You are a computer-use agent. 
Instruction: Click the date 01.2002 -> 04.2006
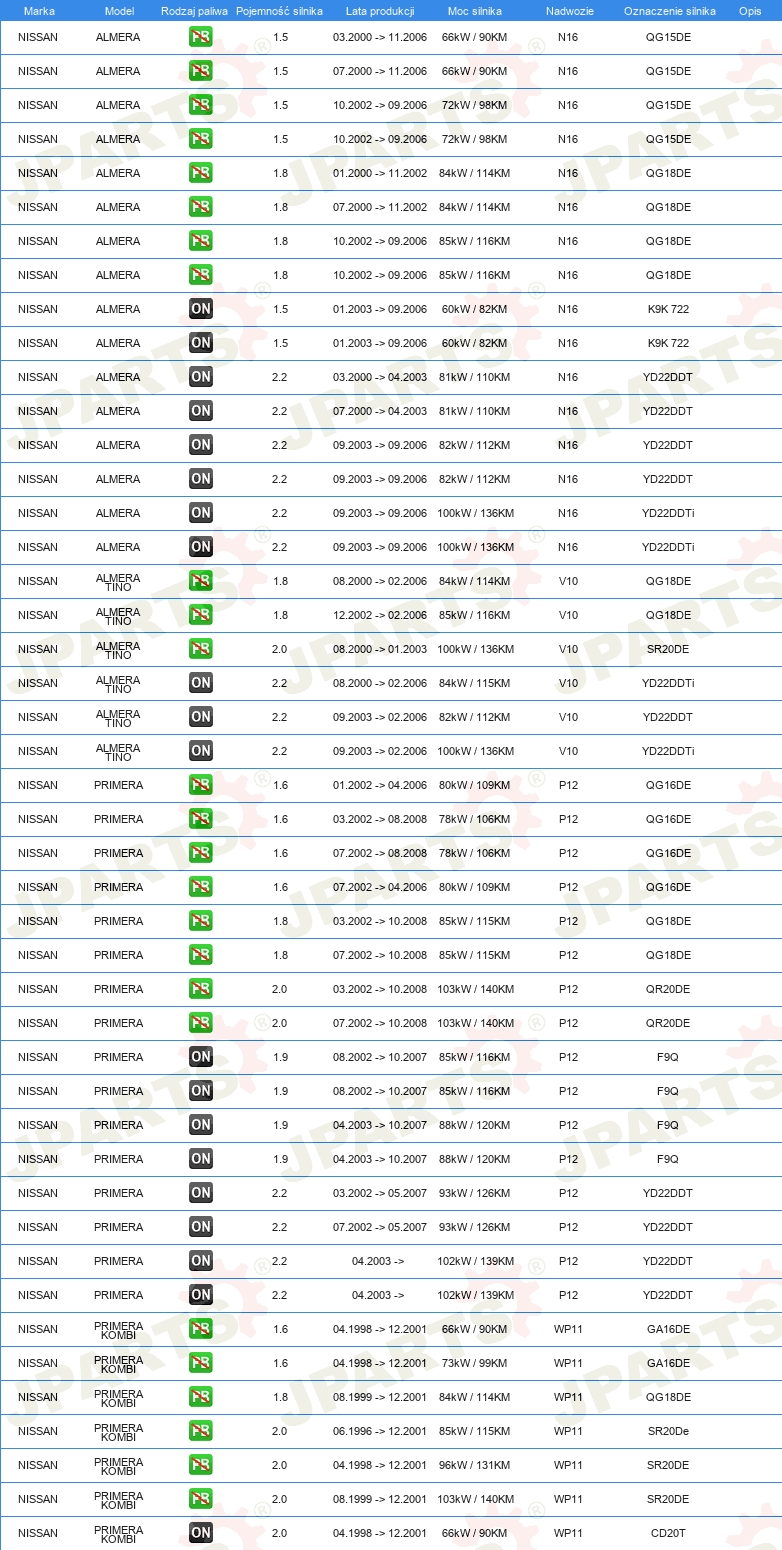[x=380, y=785]
